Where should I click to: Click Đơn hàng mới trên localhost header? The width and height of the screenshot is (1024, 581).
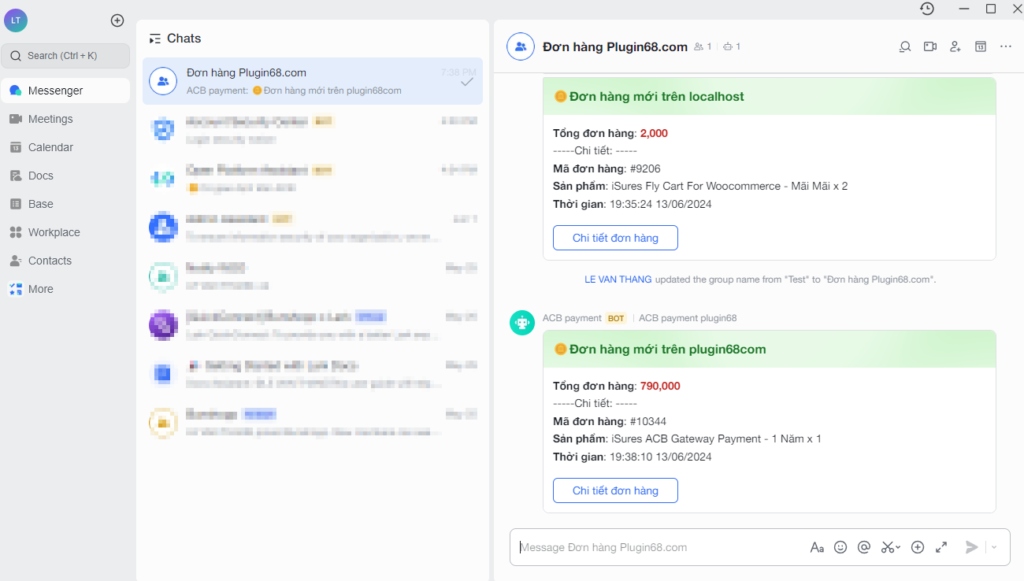click(769, 97)
